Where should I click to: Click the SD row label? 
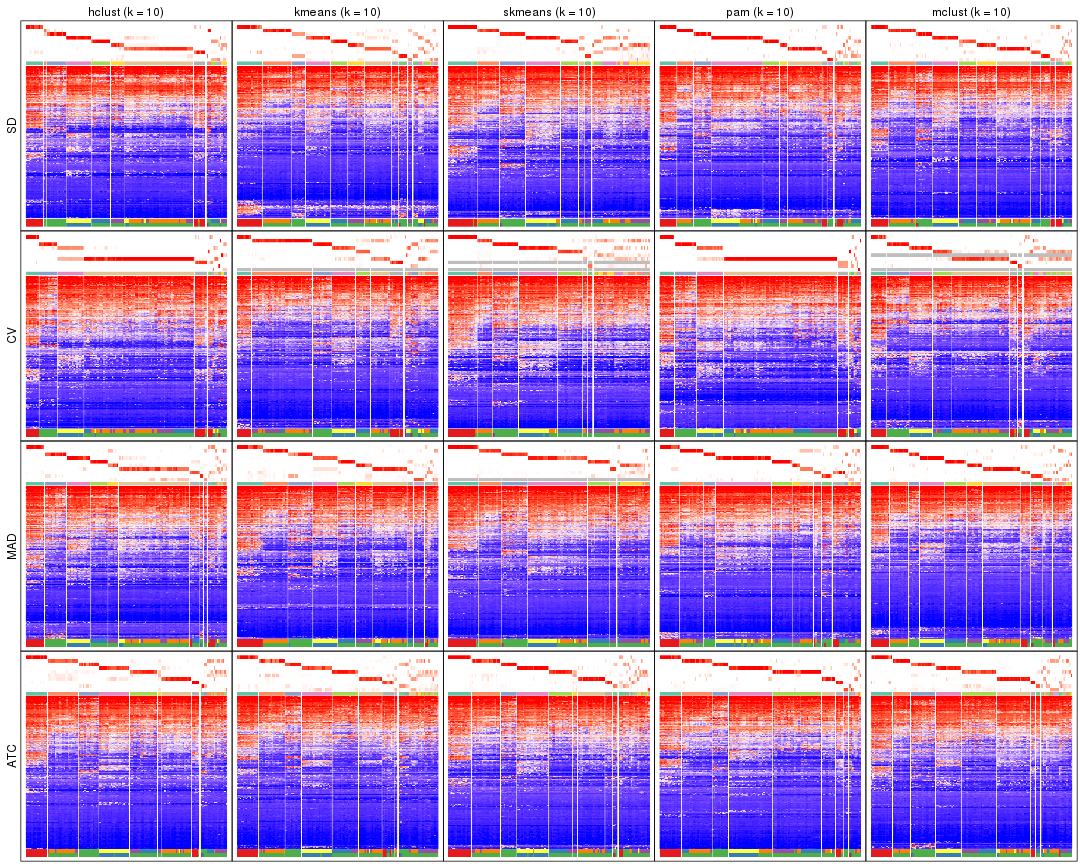12,125
